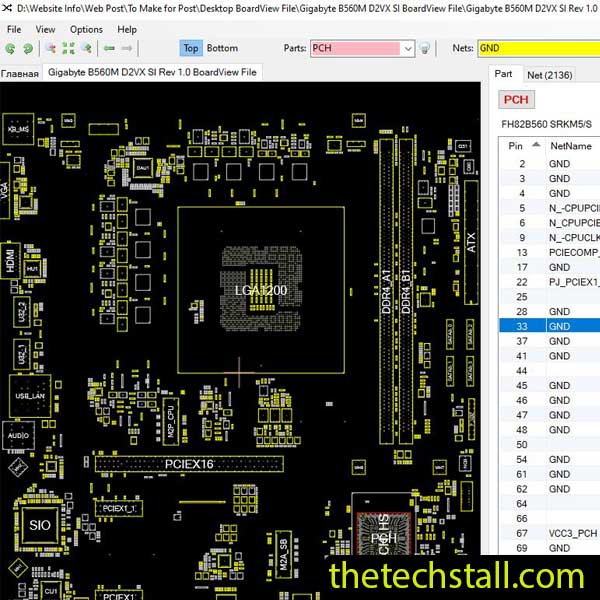The width and height of the screenshot is (600, 600).
Task: Click the HU1 chip near HDMI
Action: [32, 269]
